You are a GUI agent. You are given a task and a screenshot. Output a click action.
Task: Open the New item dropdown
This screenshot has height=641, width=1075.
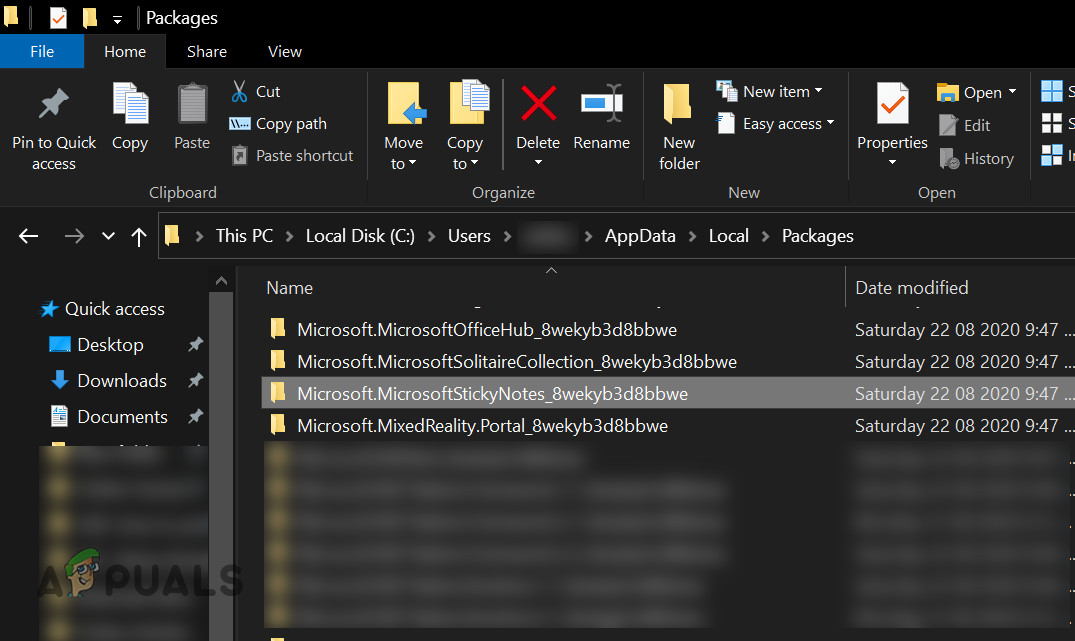pyautogui.click(x=818, y=90)
